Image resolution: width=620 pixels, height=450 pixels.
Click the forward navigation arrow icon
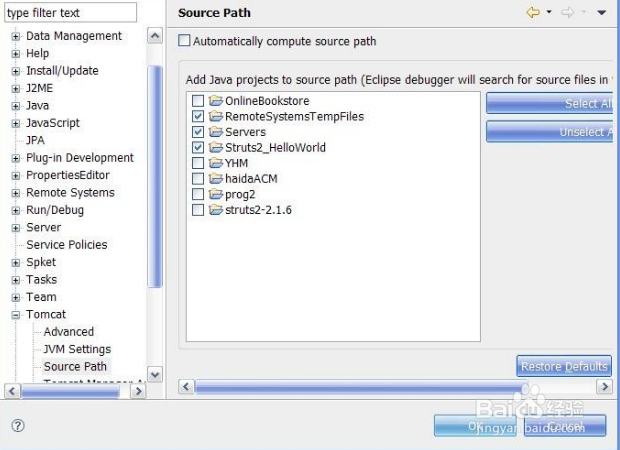567,13
